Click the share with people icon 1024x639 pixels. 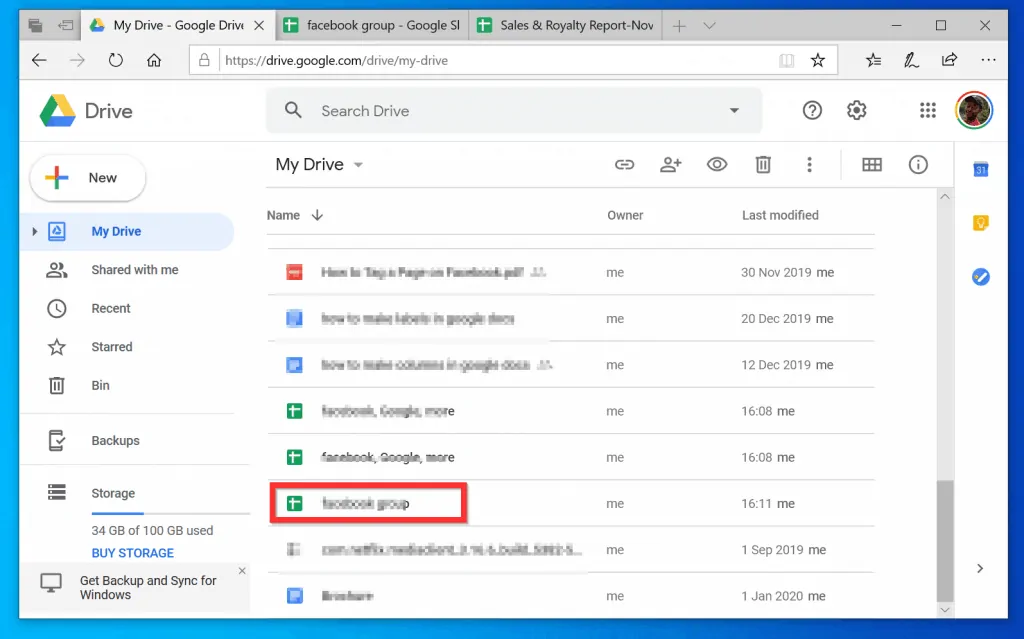pos(671,165)
